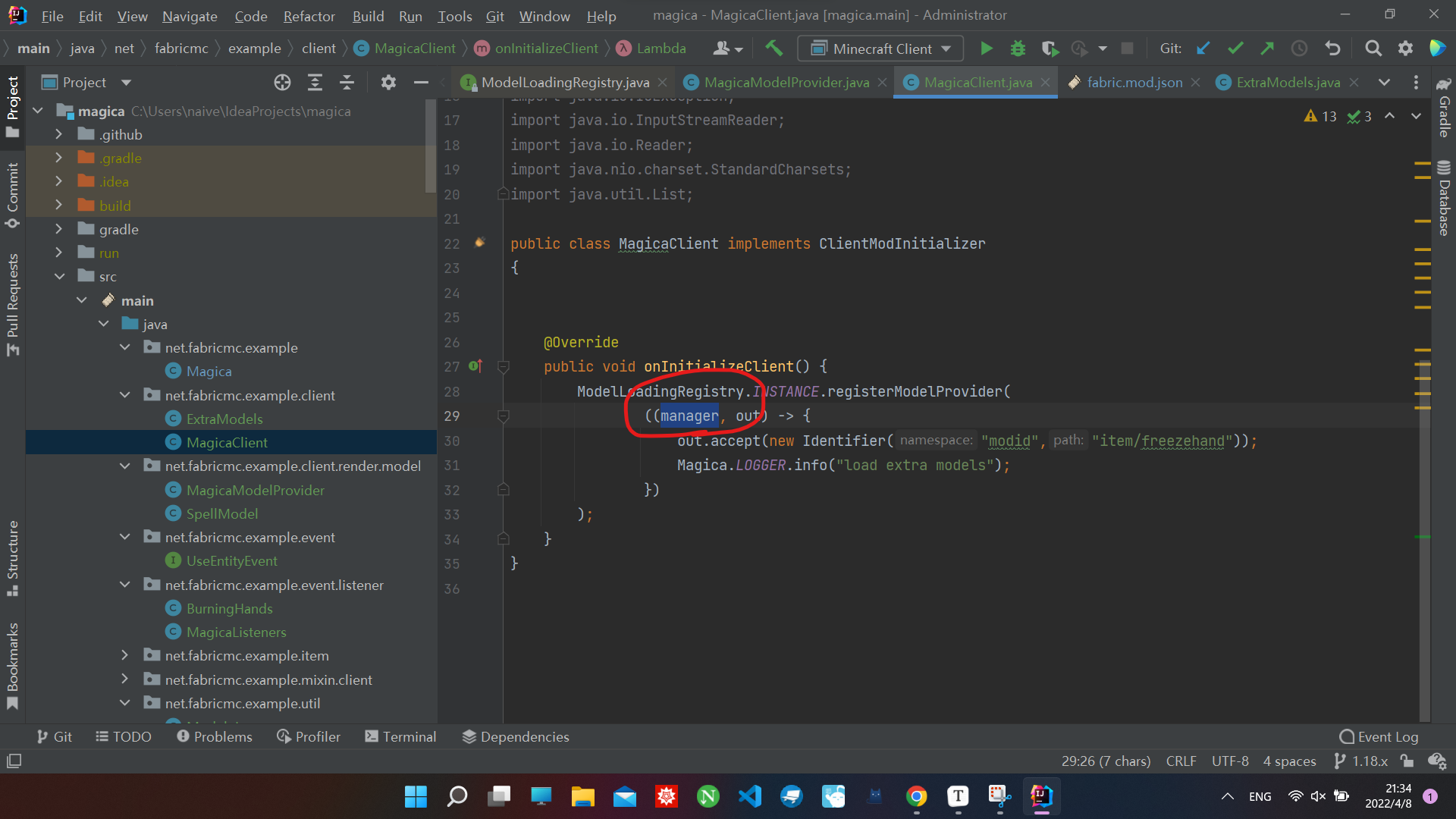Start the debugger with the bug icon
Image resolution: width=1456 pixels, height=819 pixels.
click(x=1018, y=48)
